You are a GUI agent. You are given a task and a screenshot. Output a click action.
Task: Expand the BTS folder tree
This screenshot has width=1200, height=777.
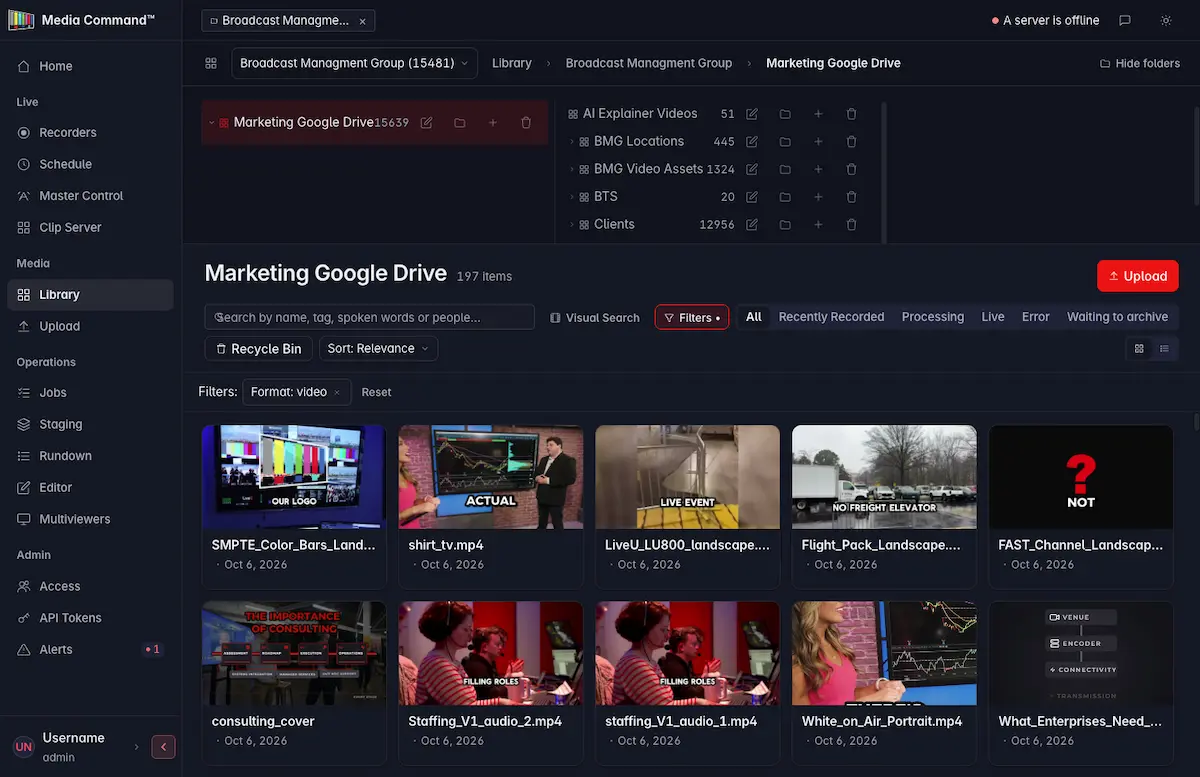572,197
